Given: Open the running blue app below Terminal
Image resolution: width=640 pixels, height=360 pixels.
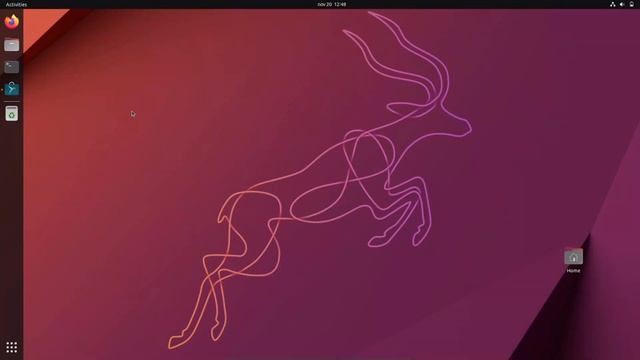Looking at the screenshot, I should pos(11,89).
